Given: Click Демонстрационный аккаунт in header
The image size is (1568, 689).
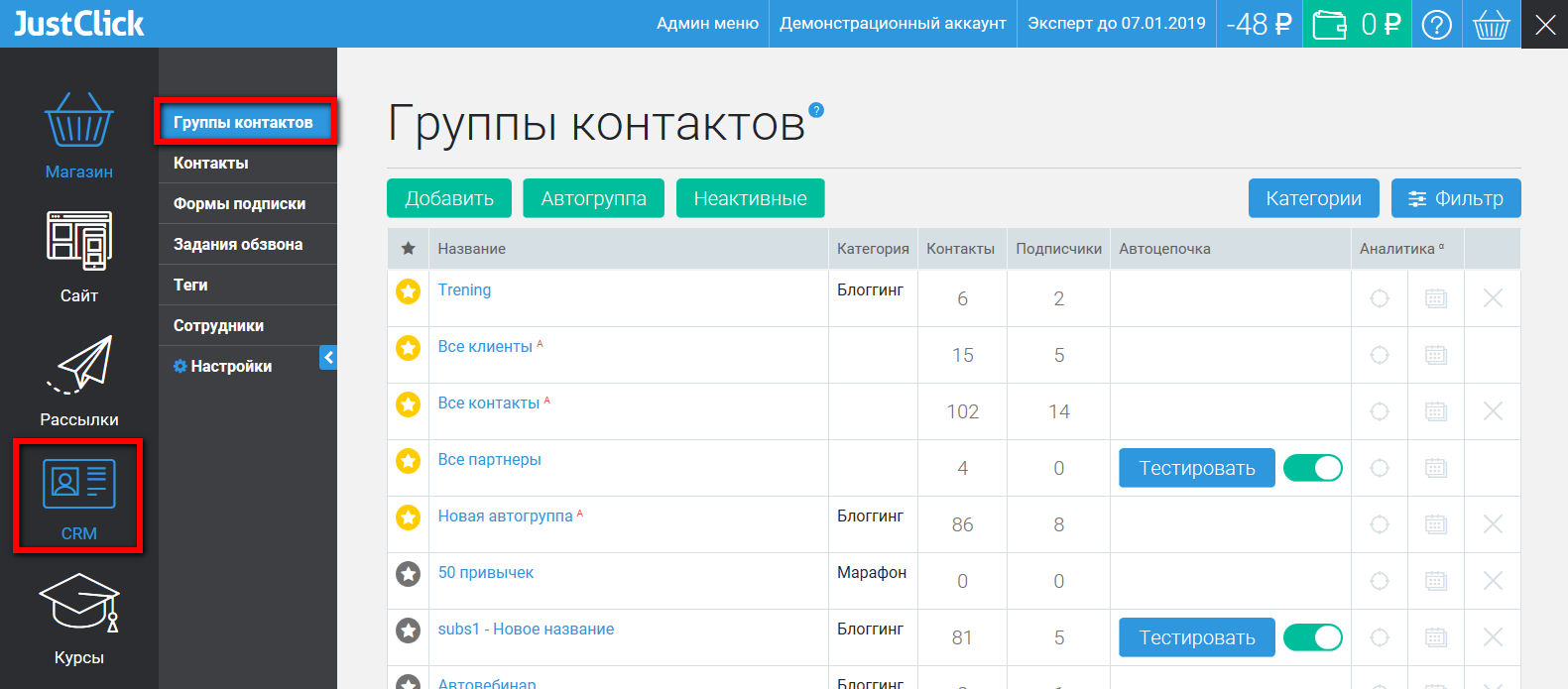Looking at the screenshot, I should click(x=893, y=24).
